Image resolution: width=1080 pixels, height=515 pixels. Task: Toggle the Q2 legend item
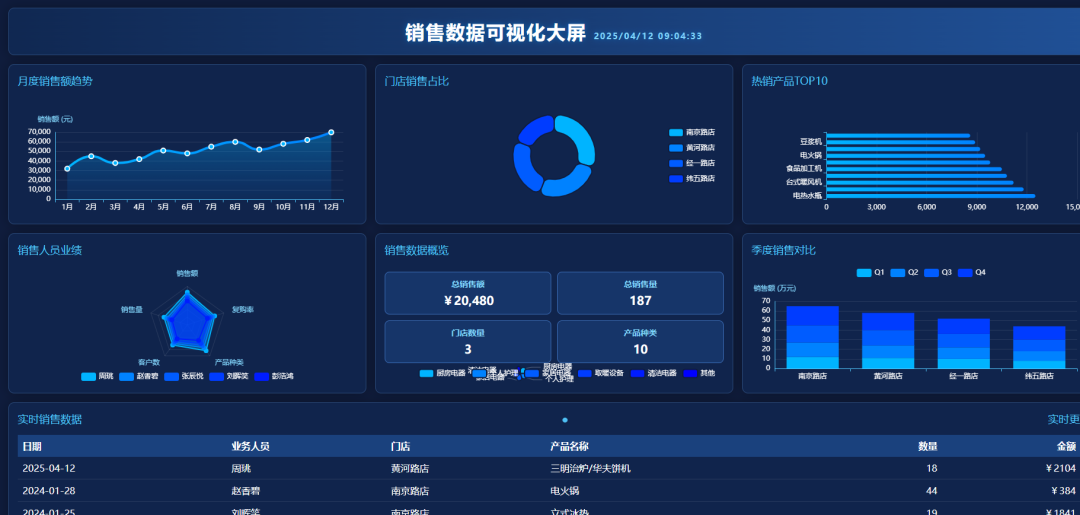tap(904, 273)
